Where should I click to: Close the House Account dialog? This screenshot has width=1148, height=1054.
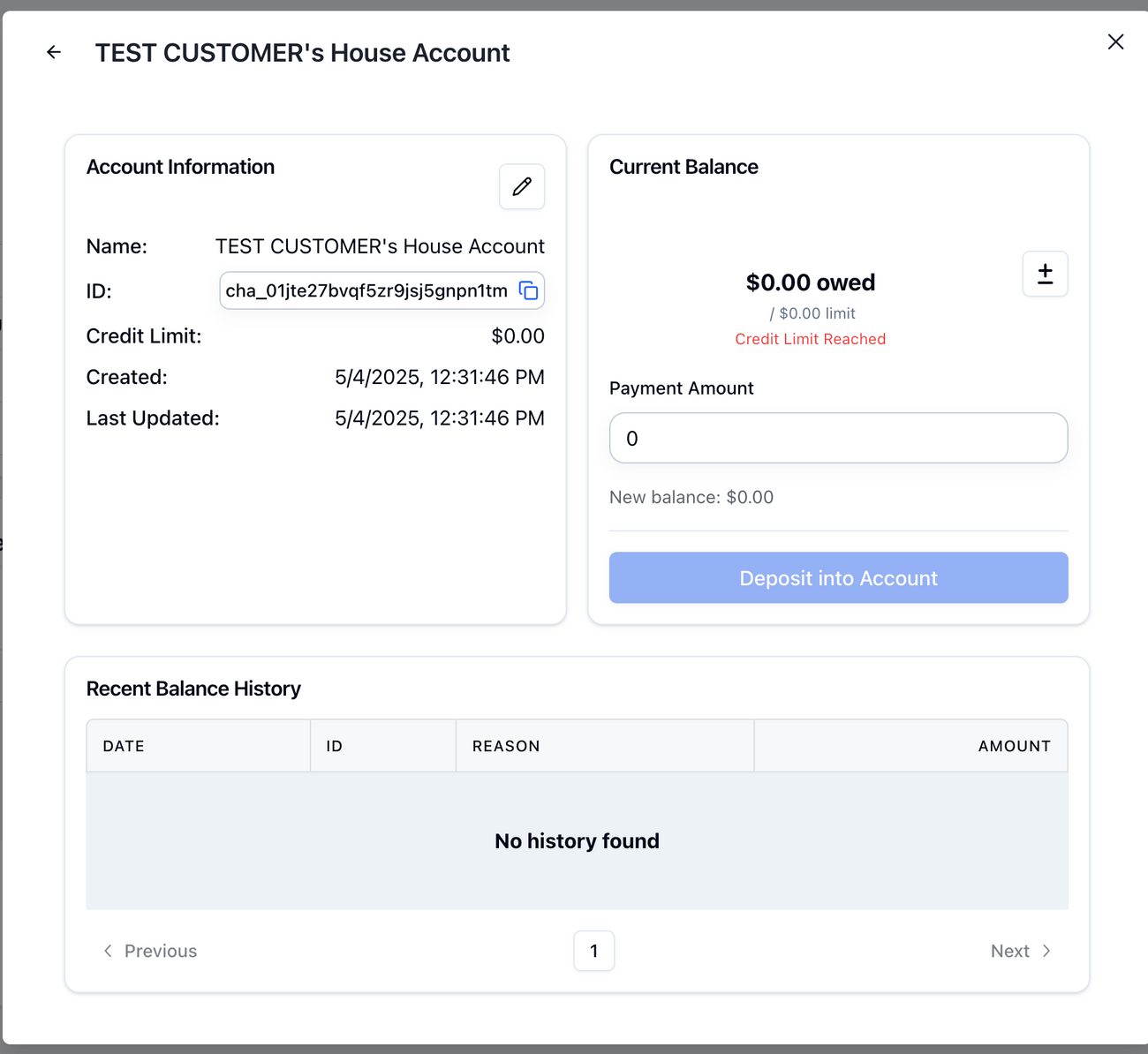1115,41
